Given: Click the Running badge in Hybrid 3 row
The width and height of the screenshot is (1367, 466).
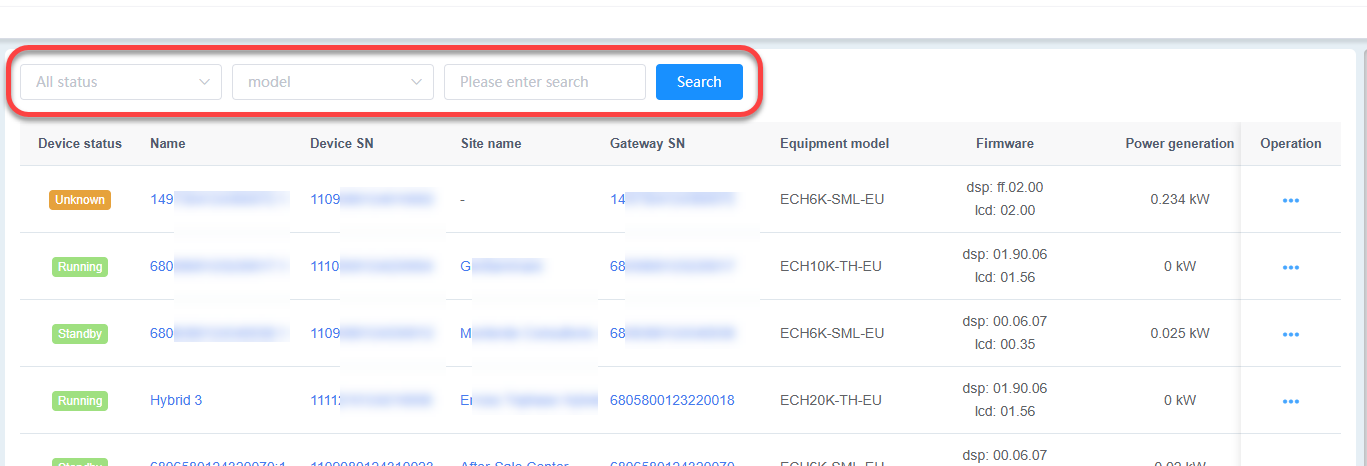Looking at the screenshot, I should (x=80, y=401).
